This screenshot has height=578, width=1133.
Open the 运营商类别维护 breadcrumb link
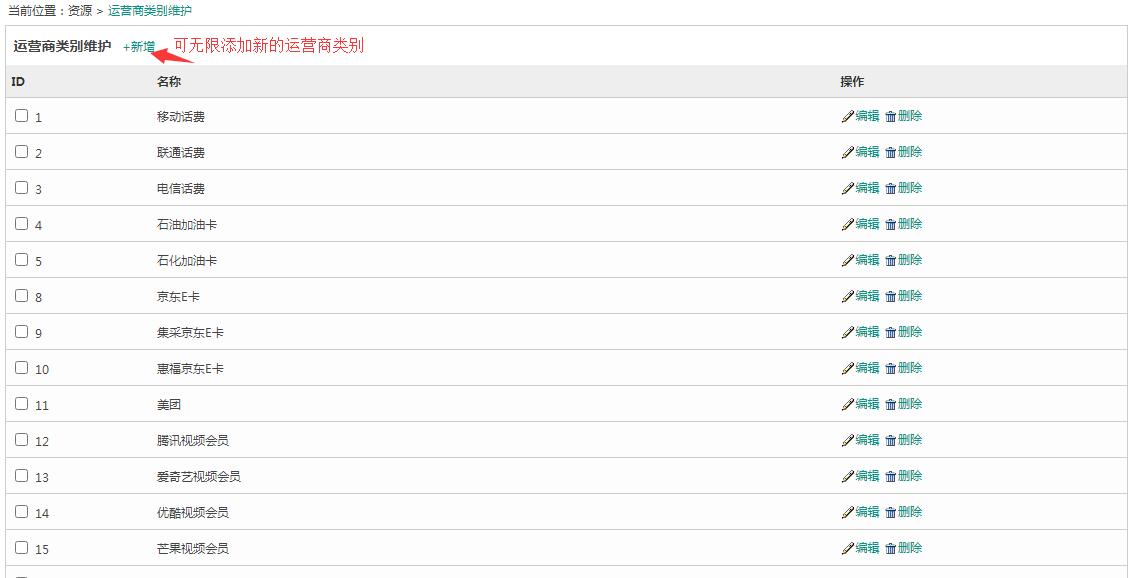click(x=150, y=11)
